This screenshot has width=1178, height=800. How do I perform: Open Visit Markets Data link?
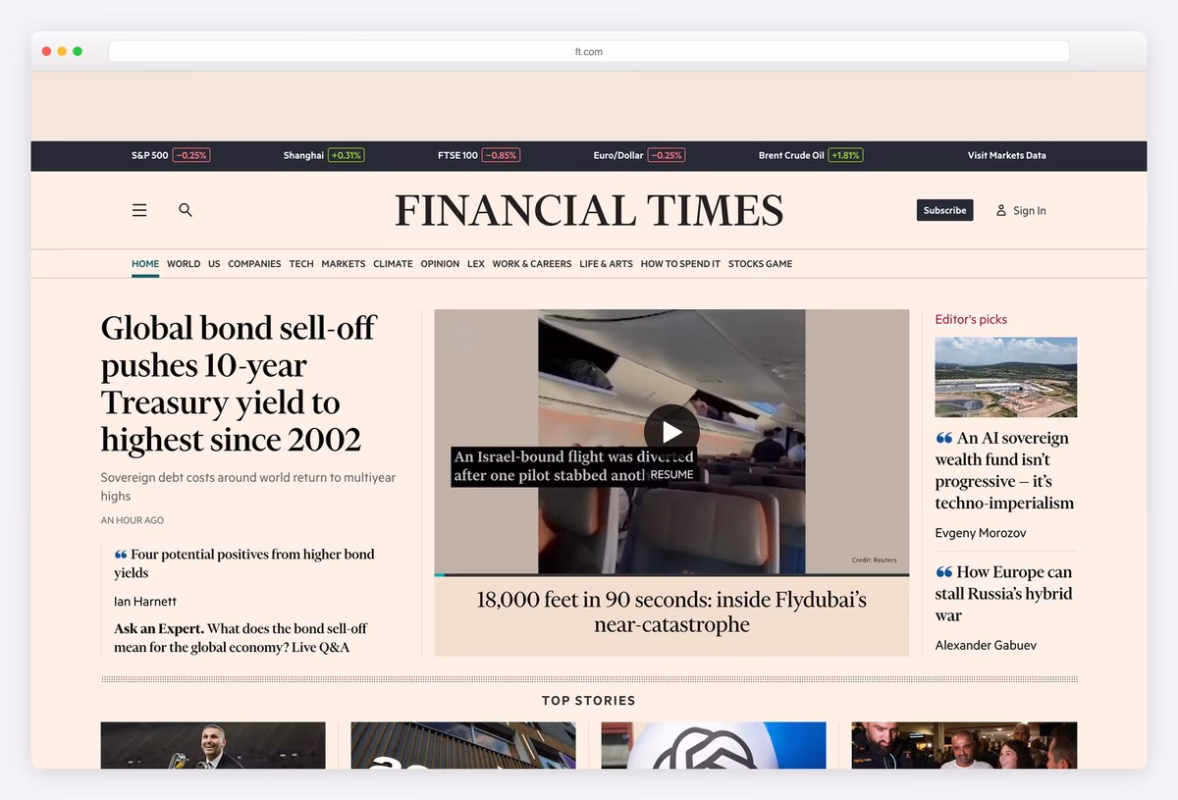tap(1006, 155)
